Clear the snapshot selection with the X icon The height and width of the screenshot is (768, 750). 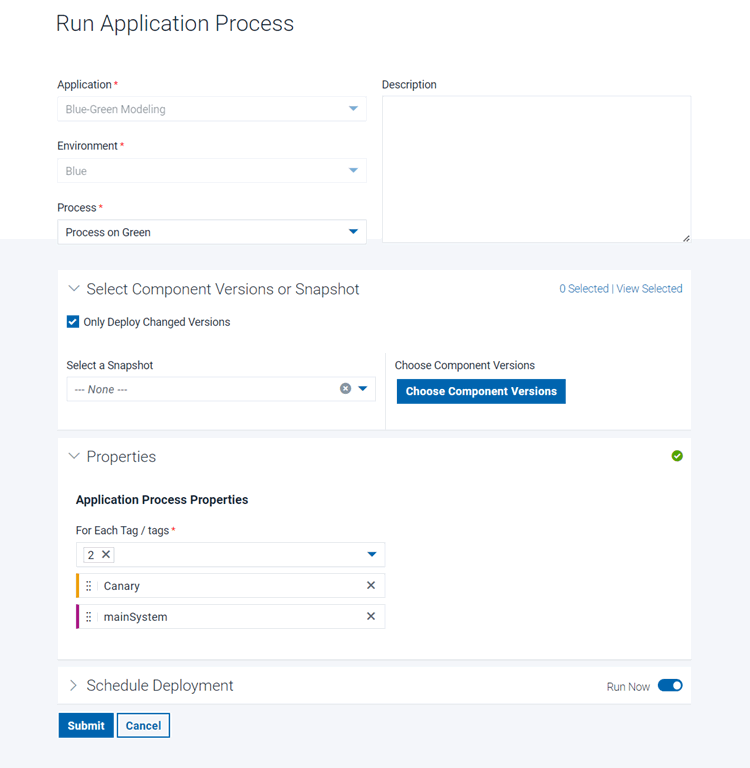click(x=345, y=389)
